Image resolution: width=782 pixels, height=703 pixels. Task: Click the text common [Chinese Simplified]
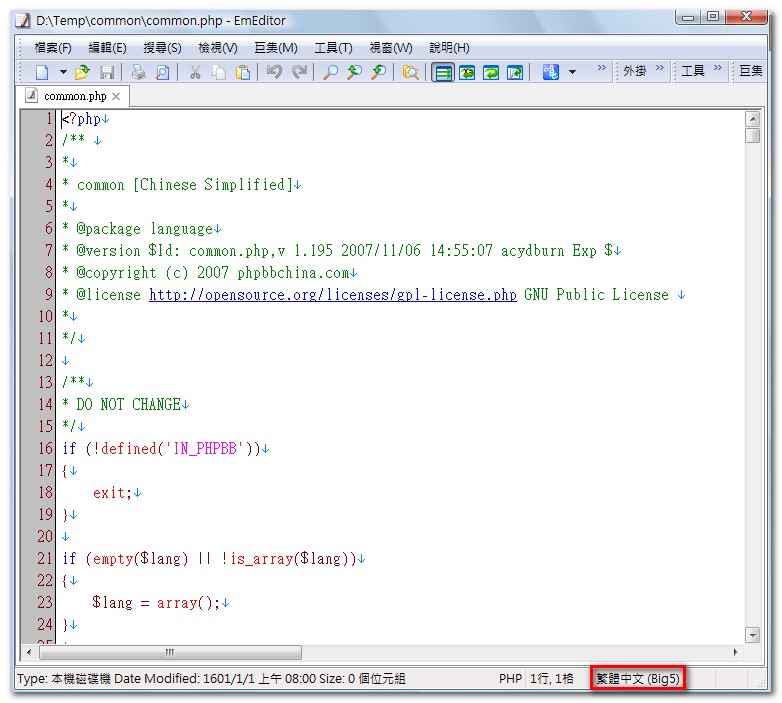185,185
